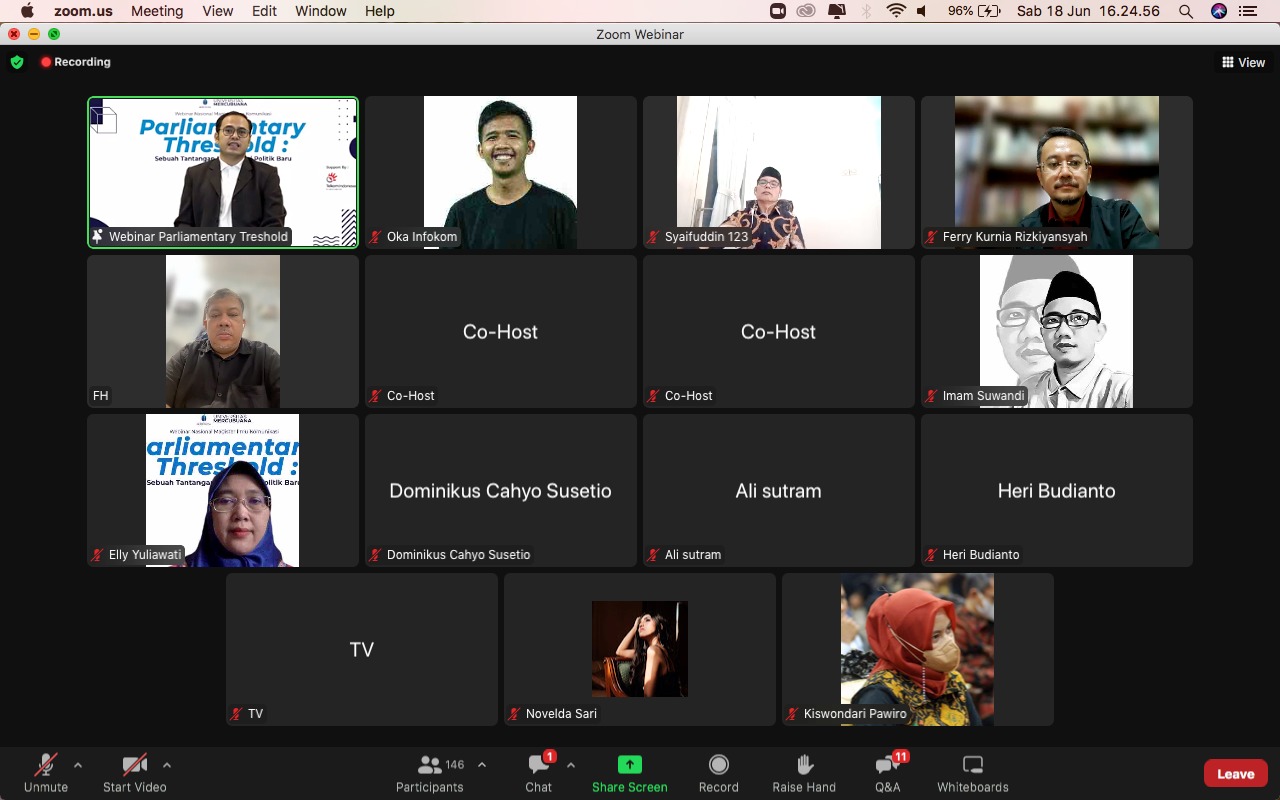Screen dimensions: 1280x800
Task: Open the Q&A panel
Action: (x=887, y=766)
